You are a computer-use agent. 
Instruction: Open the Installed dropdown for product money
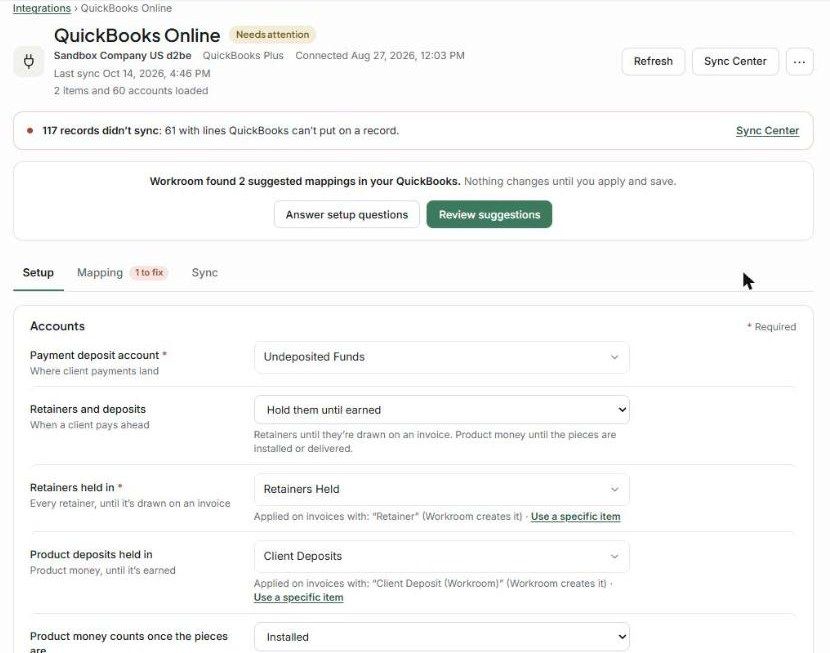(441, 637)
